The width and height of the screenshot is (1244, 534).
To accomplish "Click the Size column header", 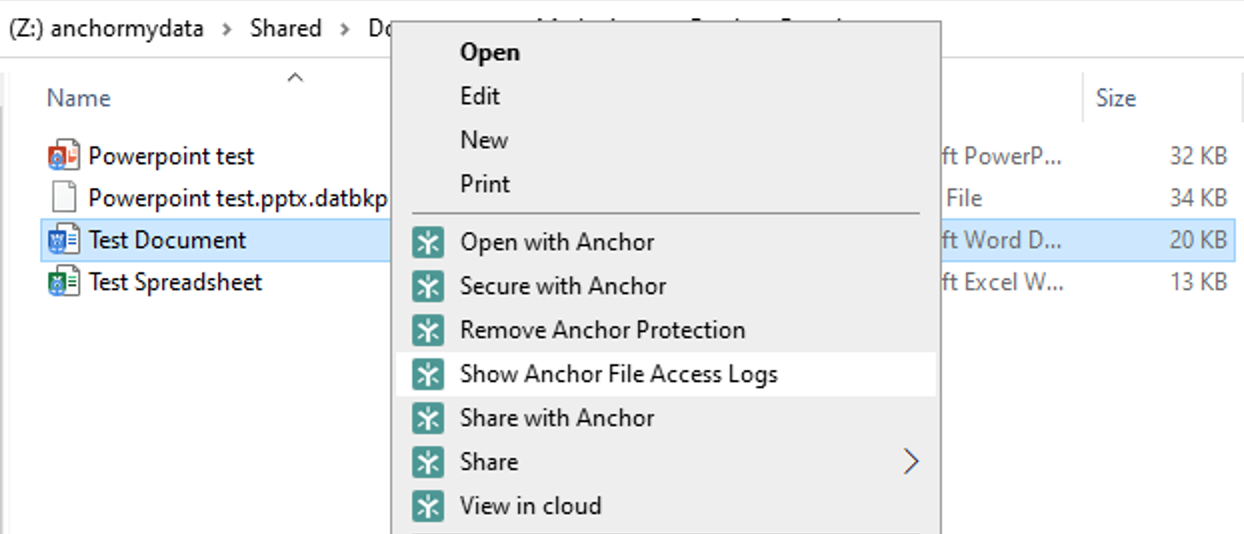I will click(x=1115, y=98).
